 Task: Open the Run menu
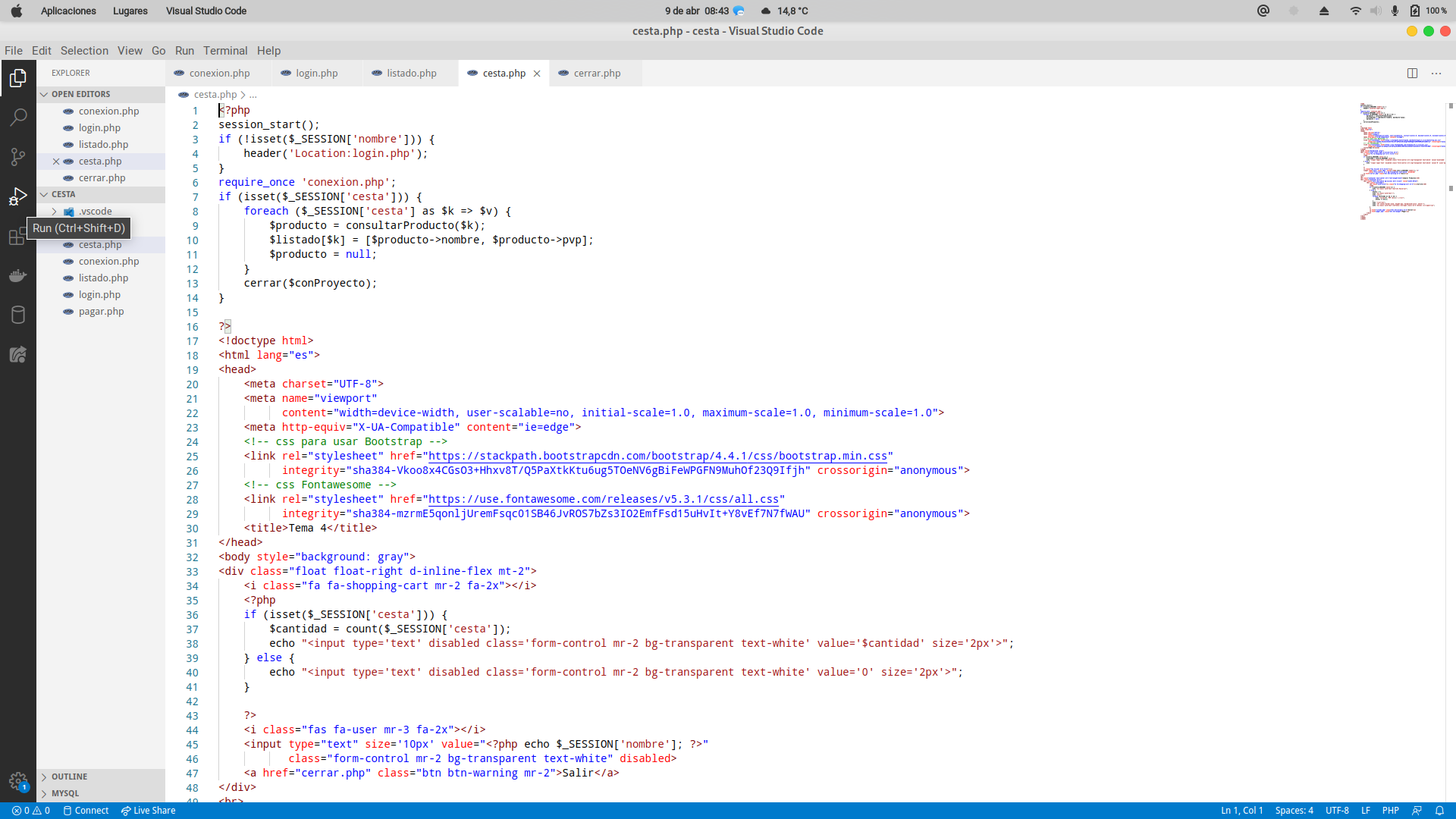(184, 51)
